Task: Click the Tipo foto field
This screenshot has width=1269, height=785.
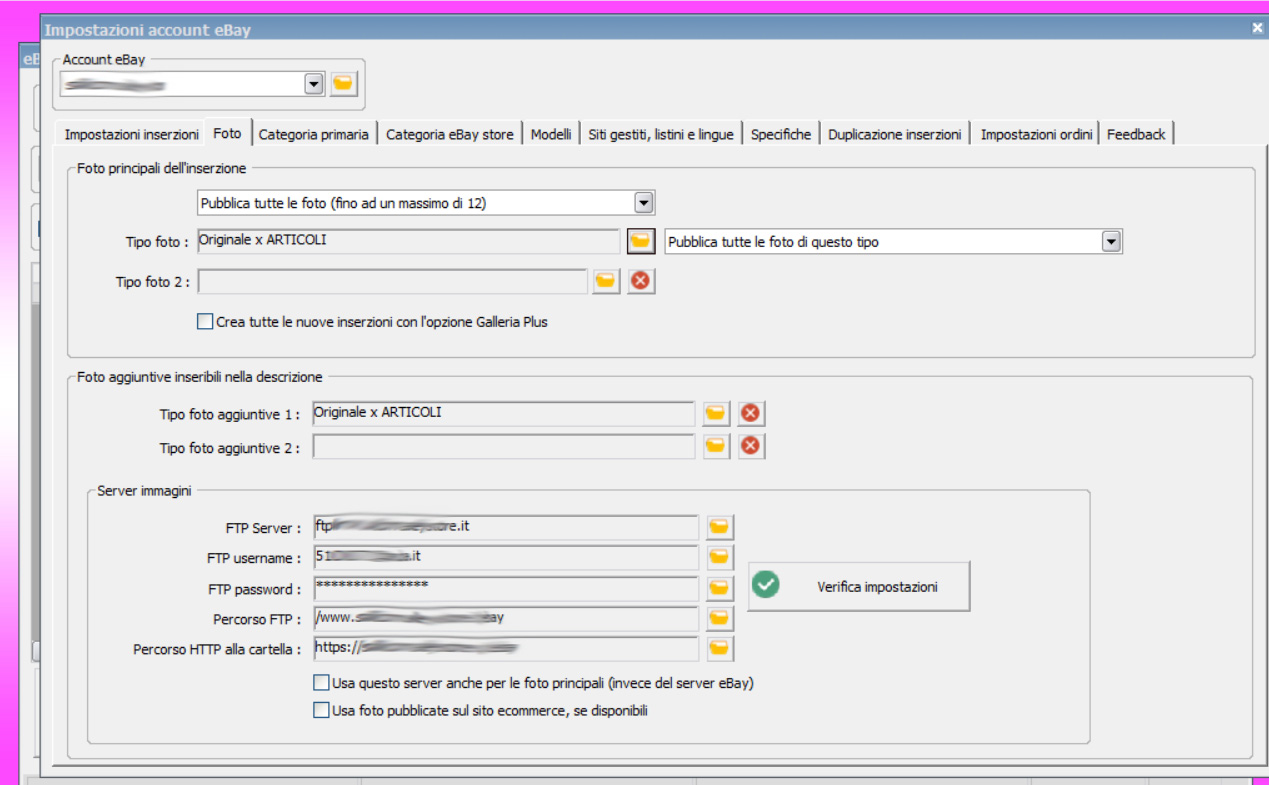Action: pos(408,241)
